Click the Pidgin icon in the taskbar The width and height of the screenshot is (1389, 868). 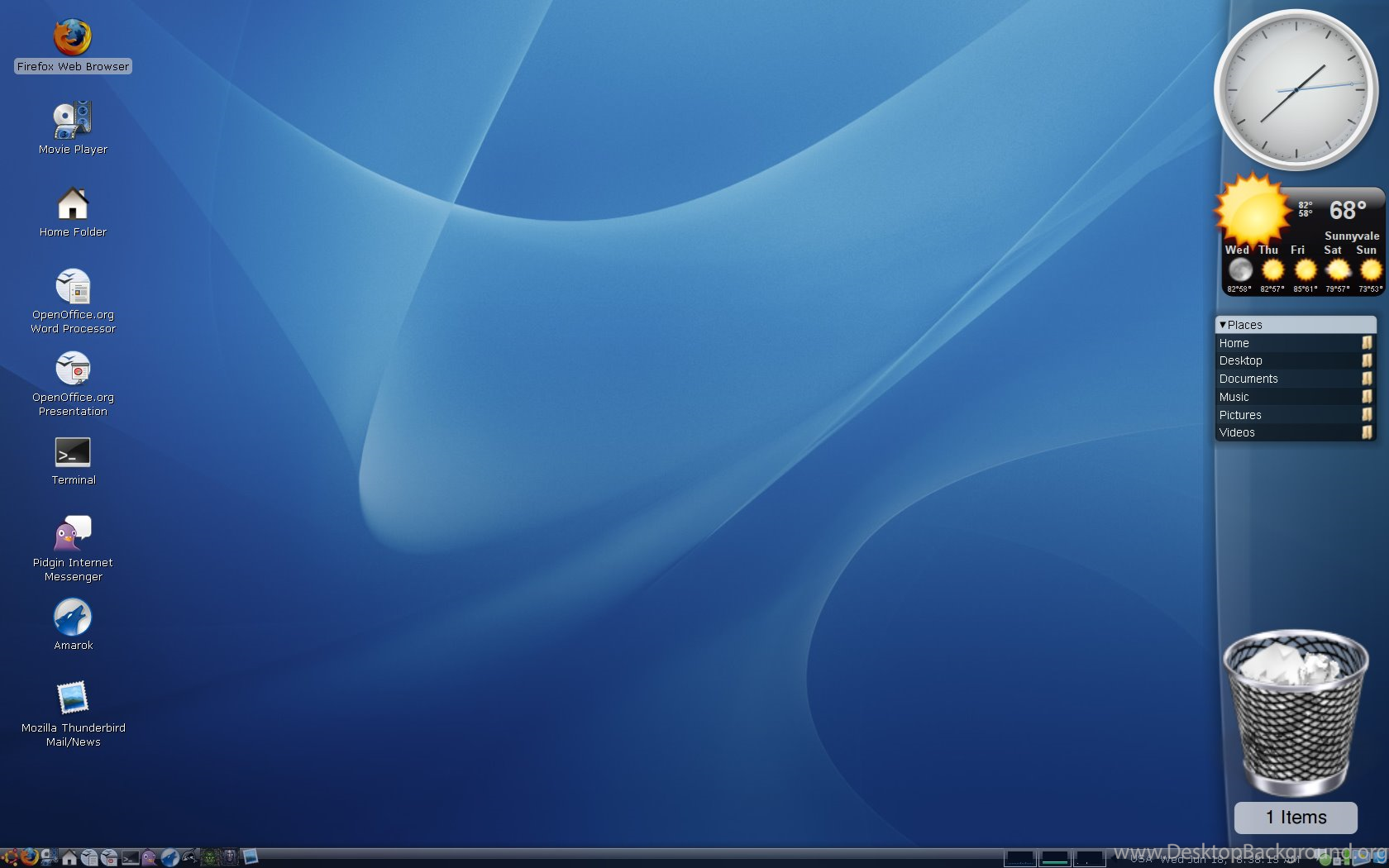click(149, 858)
